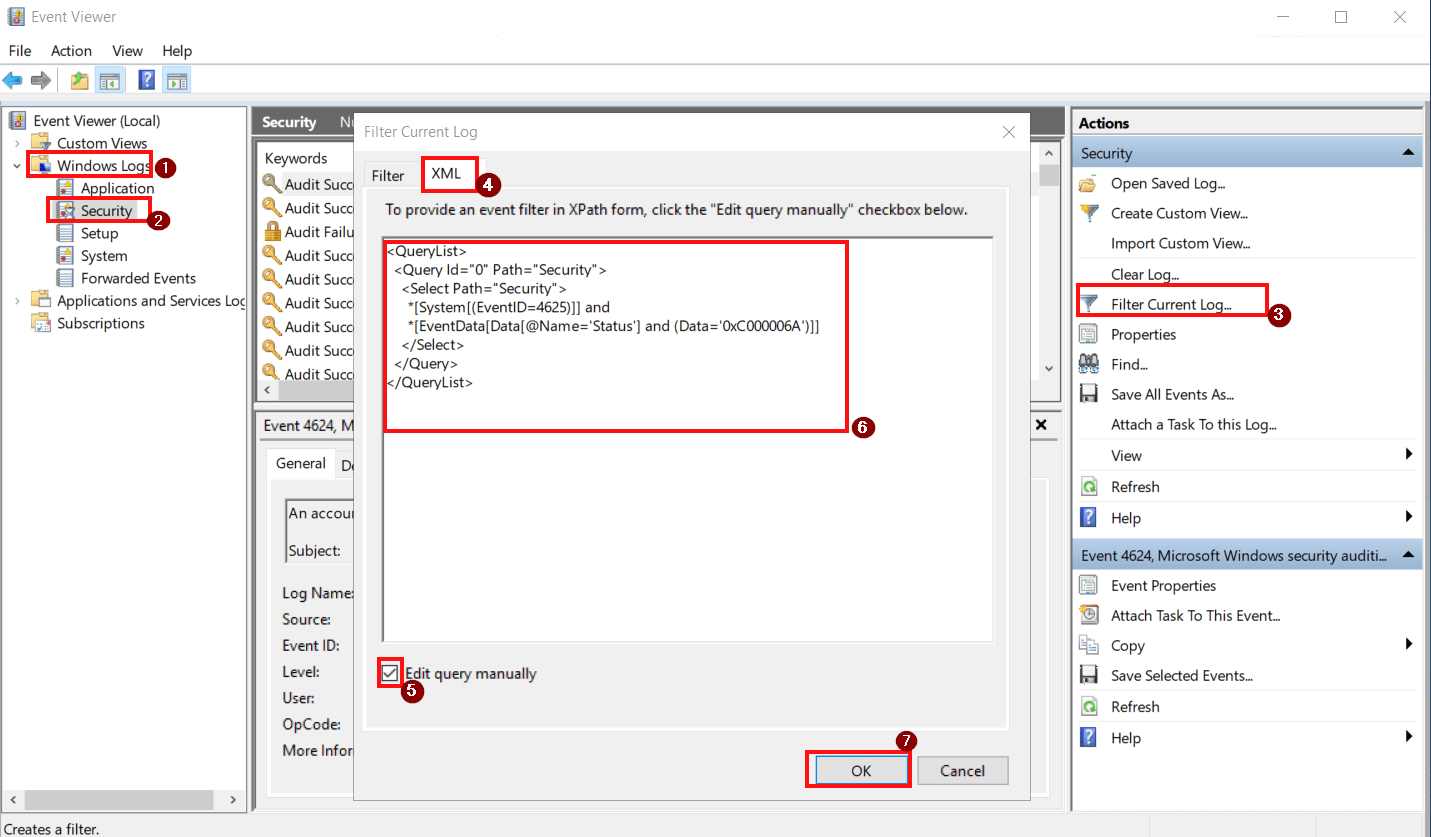Click the Create Custom View funnel icon
The height and width of the screenshot is (837, 1431).
point(1088,213)
